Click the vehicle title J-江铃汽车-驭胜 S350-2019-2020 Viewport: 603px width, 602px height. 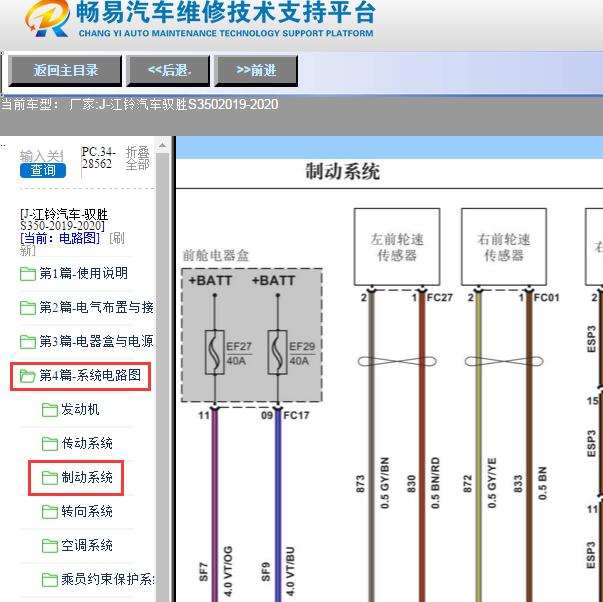64,219
